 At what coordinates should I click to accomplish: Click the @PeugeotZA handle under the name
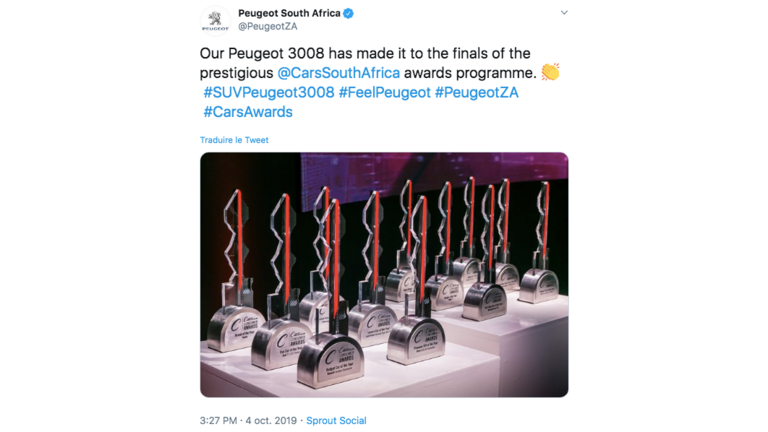pyautogui.click(x=267, y=27)
